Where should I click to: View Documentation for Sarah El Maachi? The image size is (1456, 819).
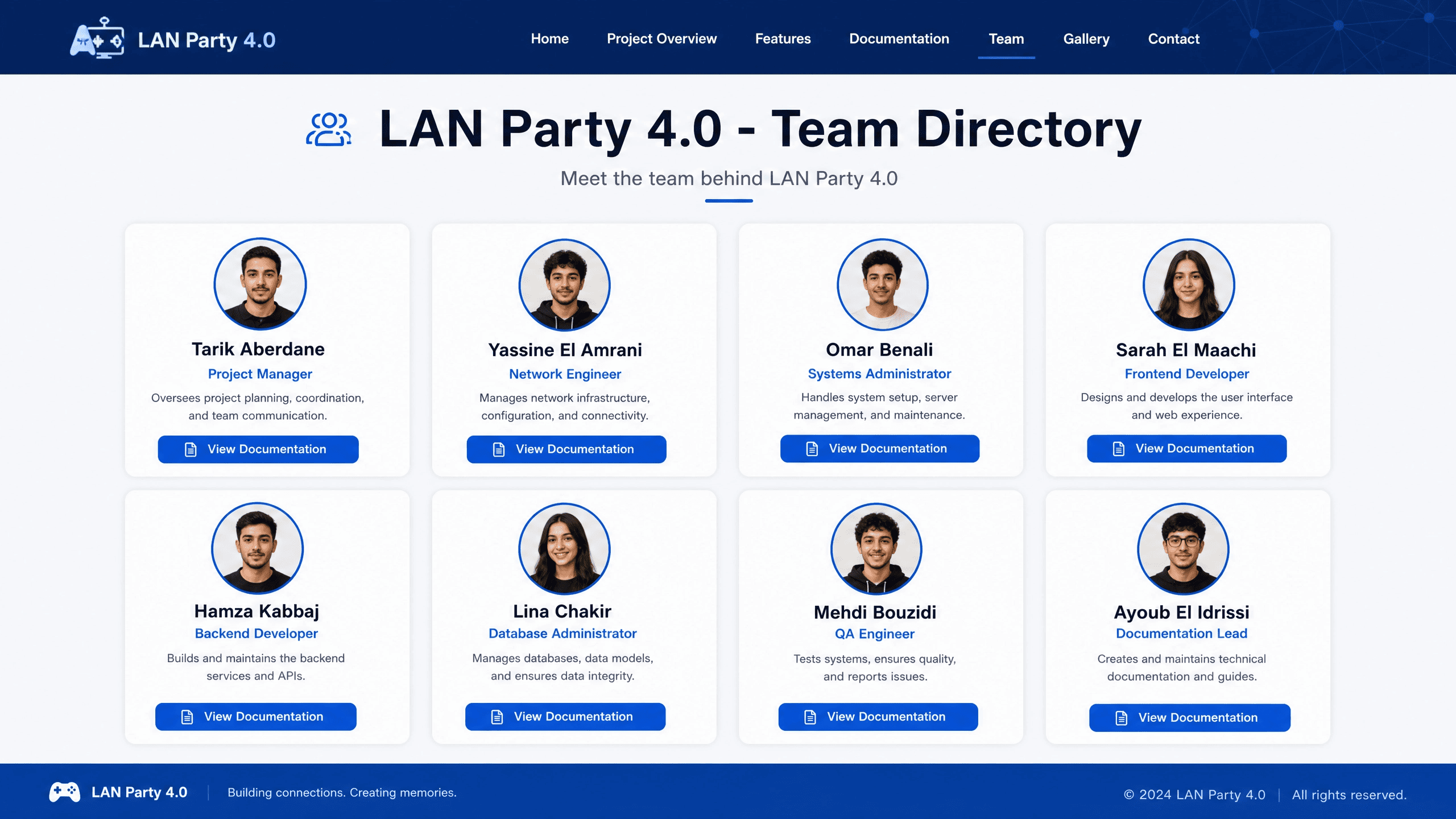pyautogui.click(x=1186, y=449)
